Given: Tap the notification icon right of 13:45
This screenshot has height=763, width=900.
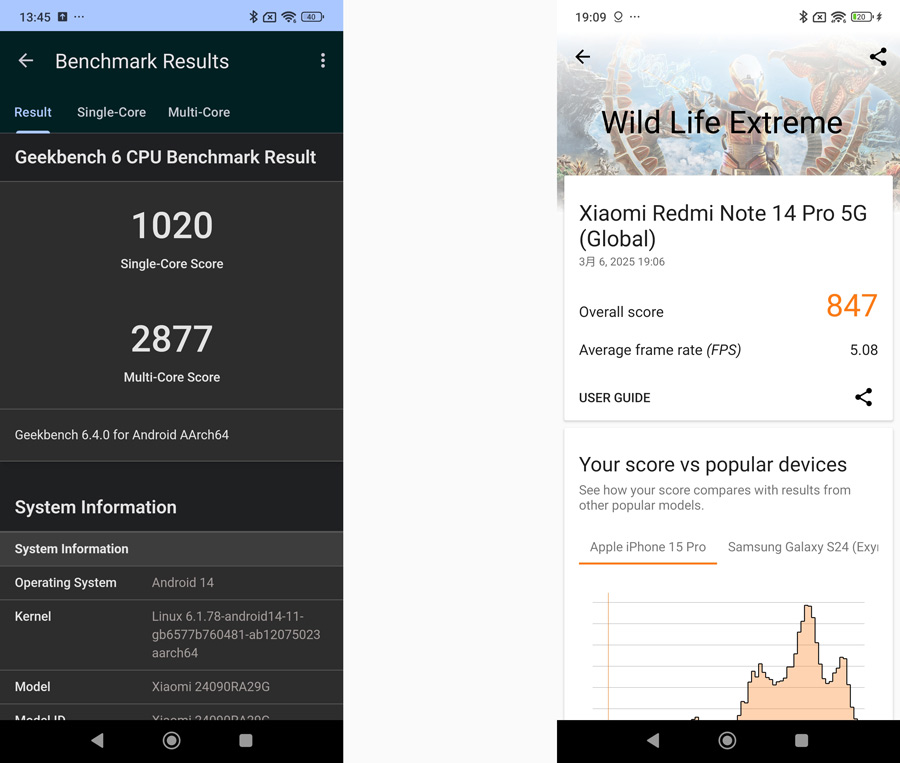Looking at the screenshot, I should coord(63,17).
